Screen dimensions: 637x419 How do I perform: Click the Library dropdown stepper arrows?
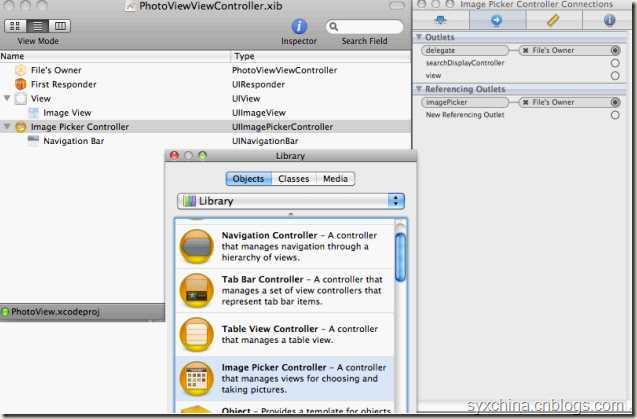[396, 201]
